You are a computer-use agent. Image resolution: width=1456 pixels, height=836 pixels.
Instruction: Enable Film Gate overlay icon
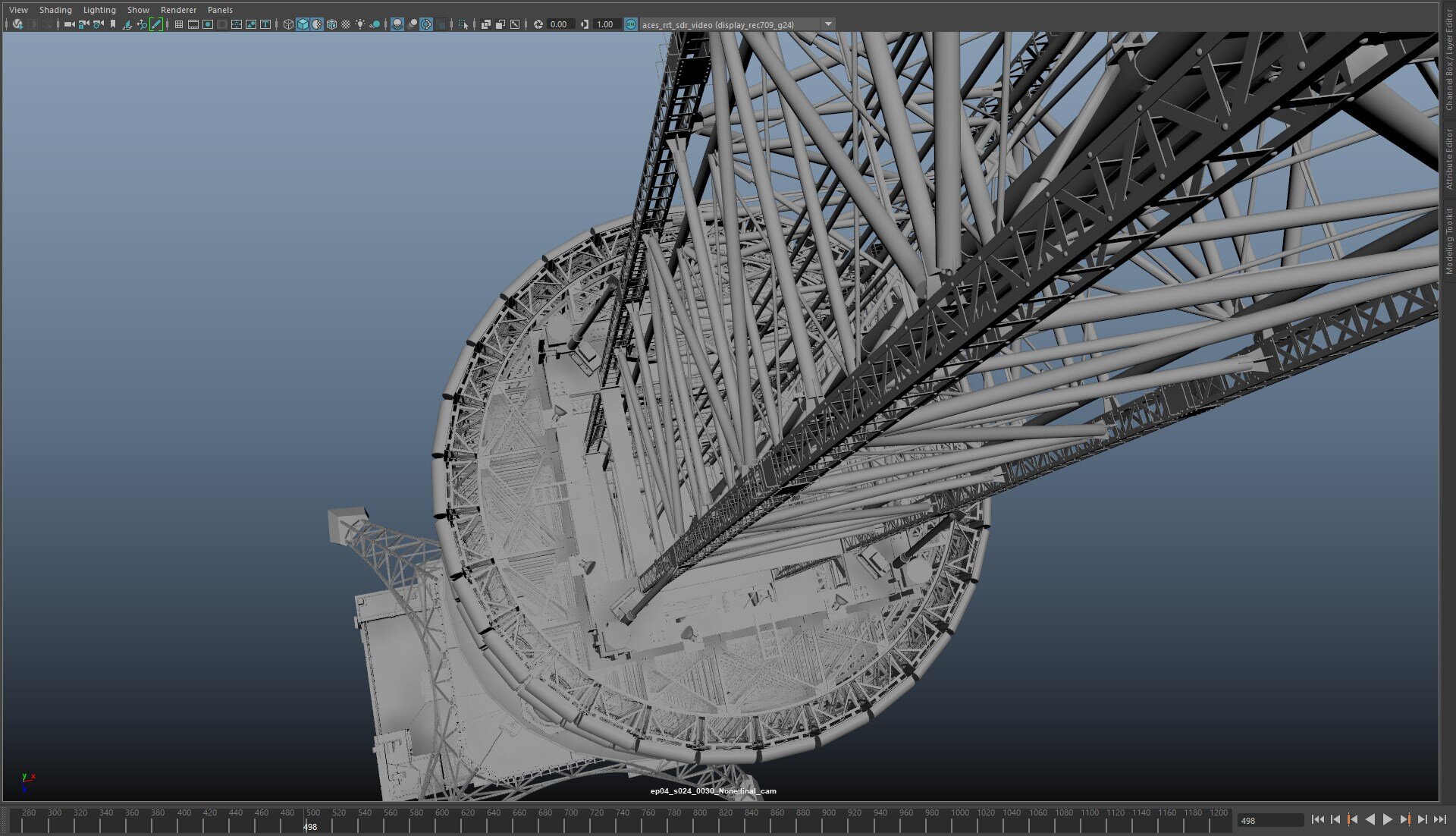tap(193, 24)
